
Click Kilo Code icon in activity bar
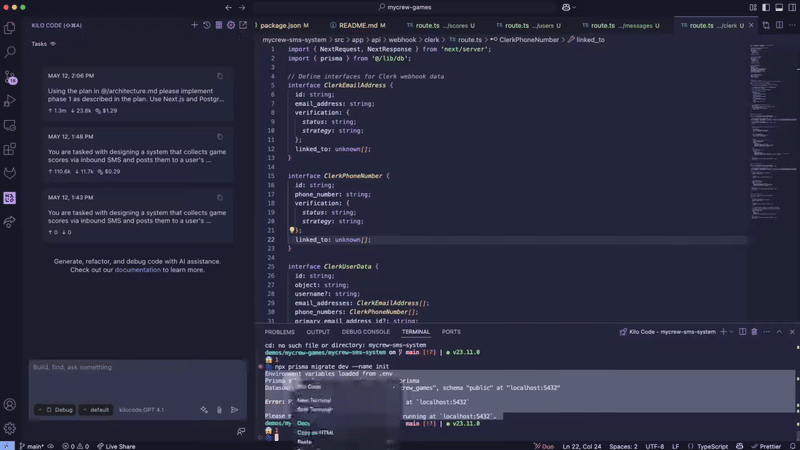pos(10,198)
